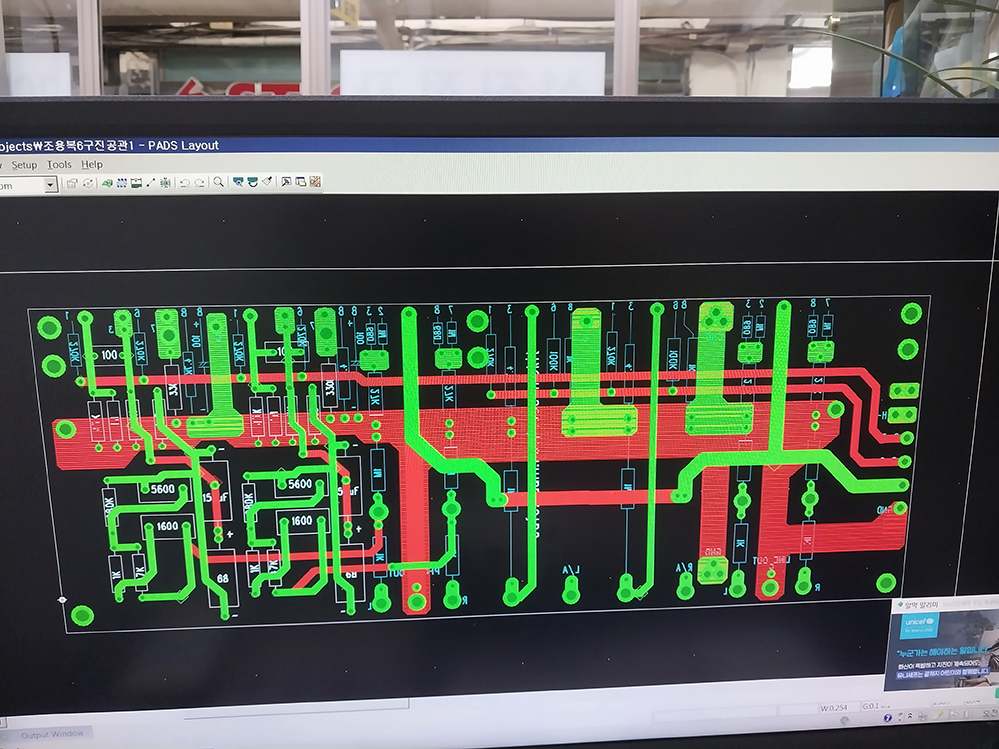999x749 pixels.
Task: Click the W:0.254 width status field
Action: tap(834, 708)
